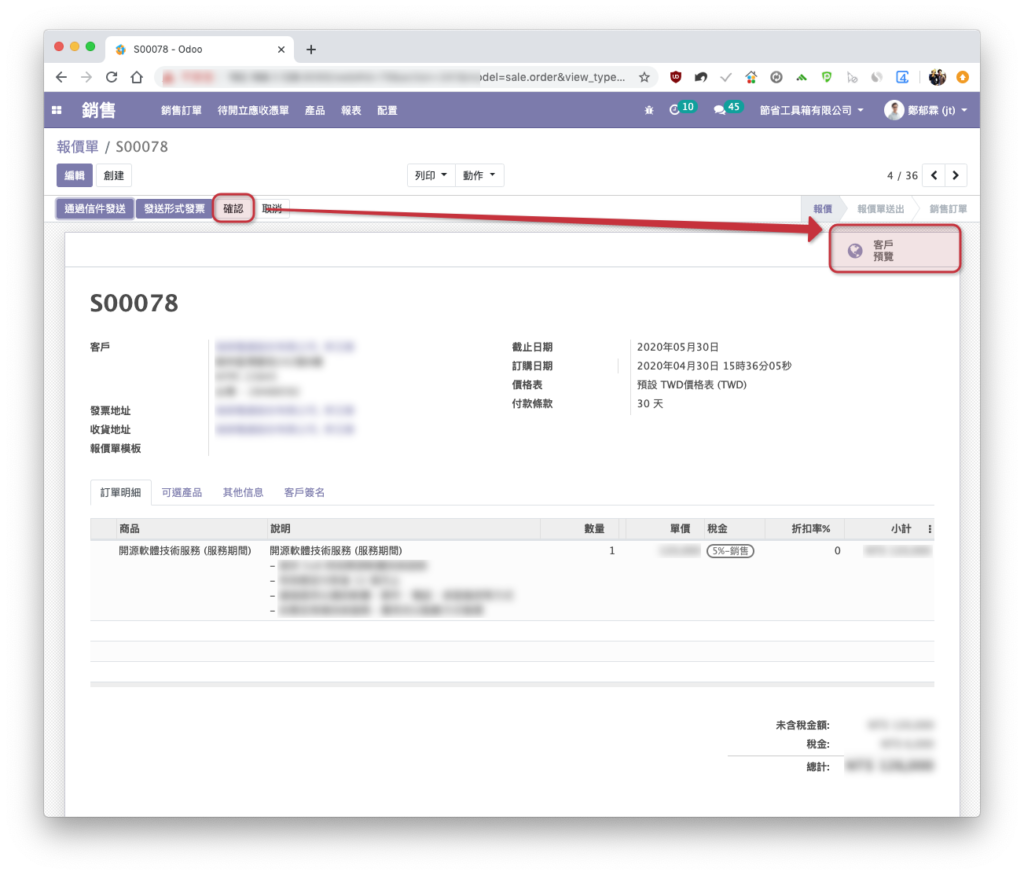1024x875 pixels.
Task: Open the browser profile avatar
Action: point(937,77)
